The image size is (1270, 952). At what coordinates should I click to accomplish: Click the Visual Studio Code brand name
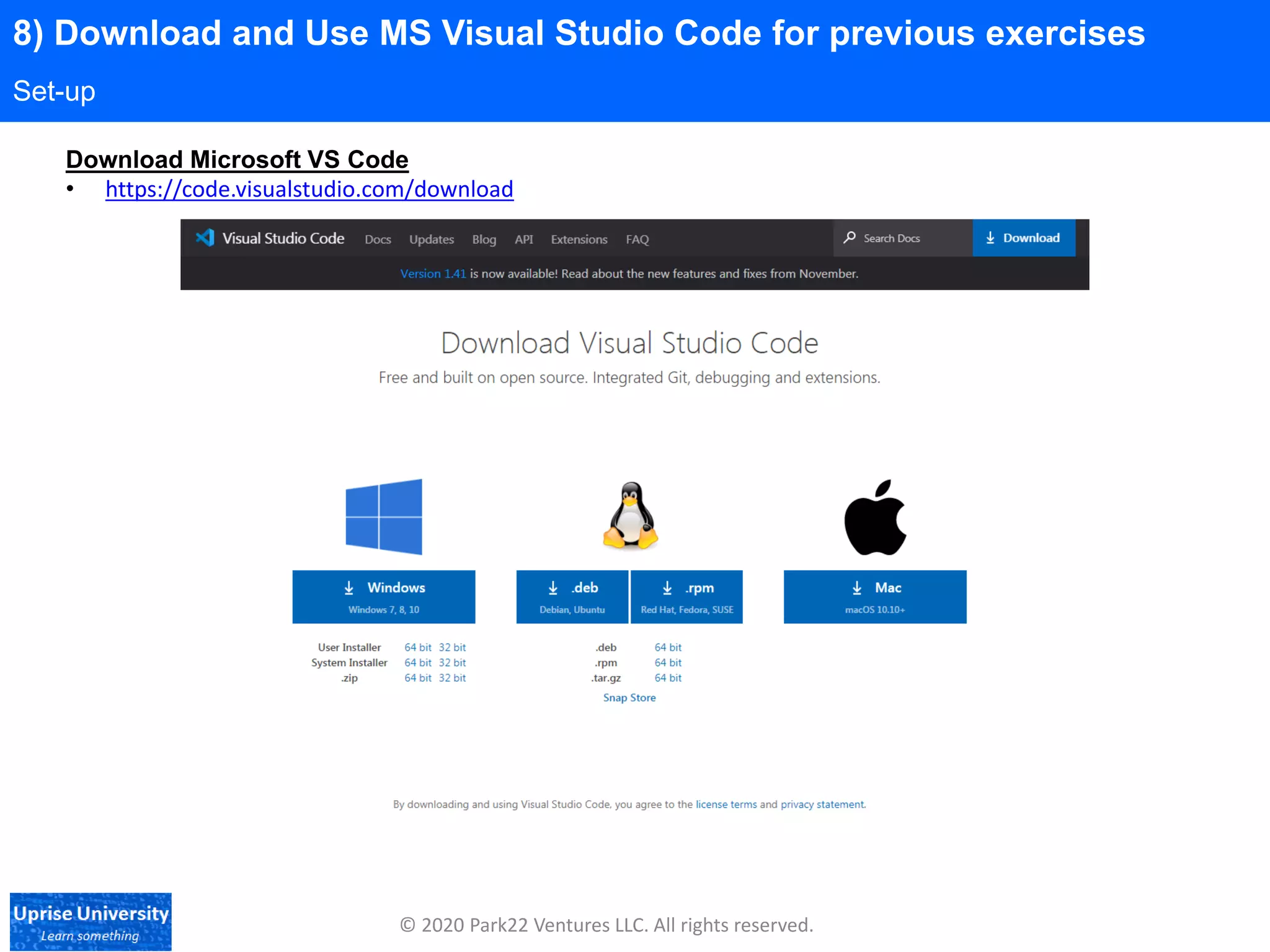(x=283, y=238)
